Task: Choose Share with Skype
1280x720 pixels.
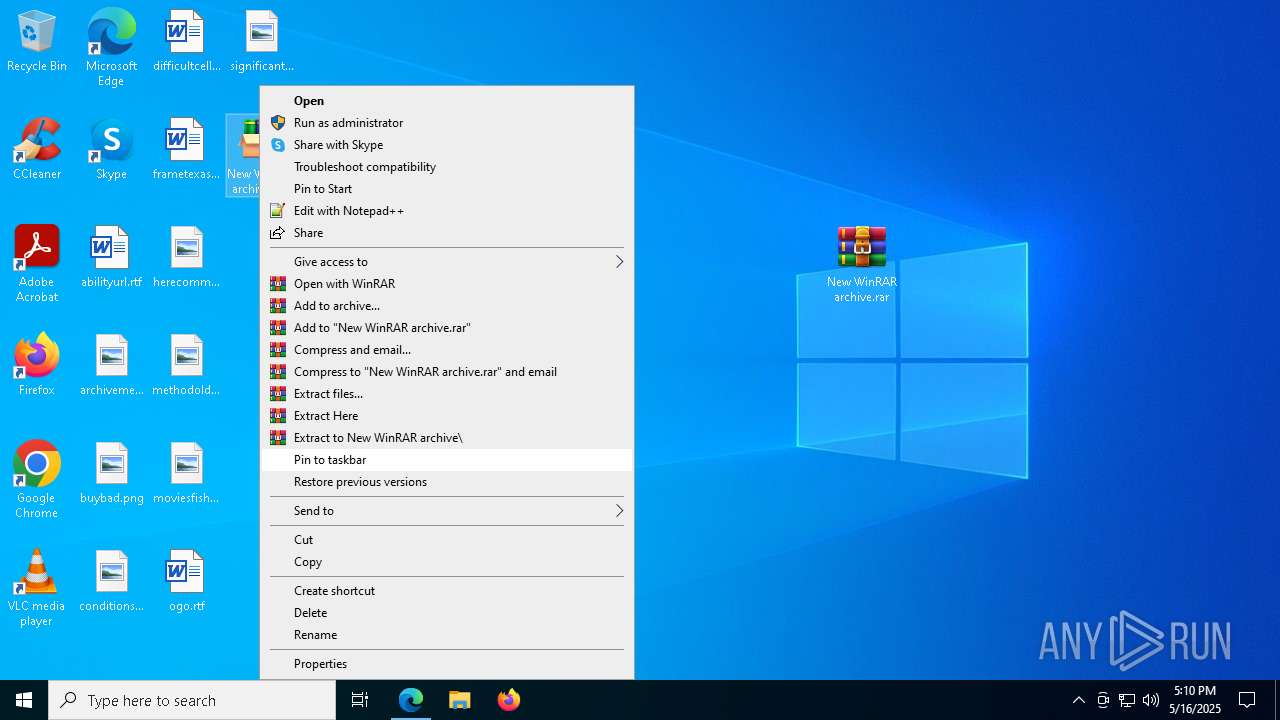Action: (447, 145)
